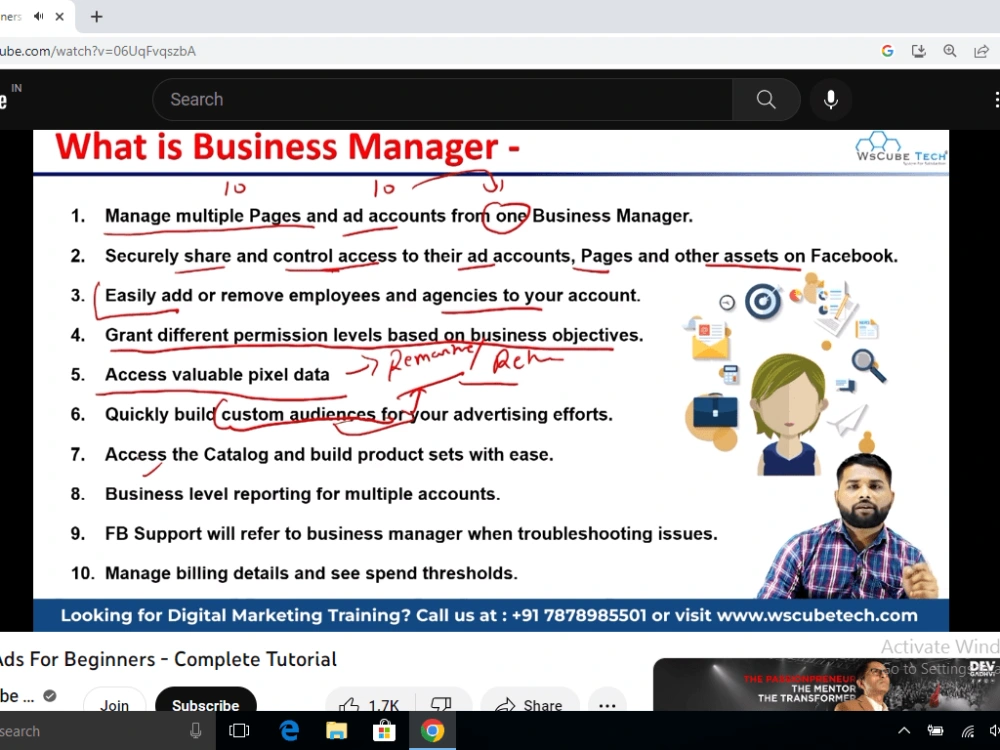Click the WsCube Tech logo in video
This screenshot has height=750, width=1000.
[901, 149]
